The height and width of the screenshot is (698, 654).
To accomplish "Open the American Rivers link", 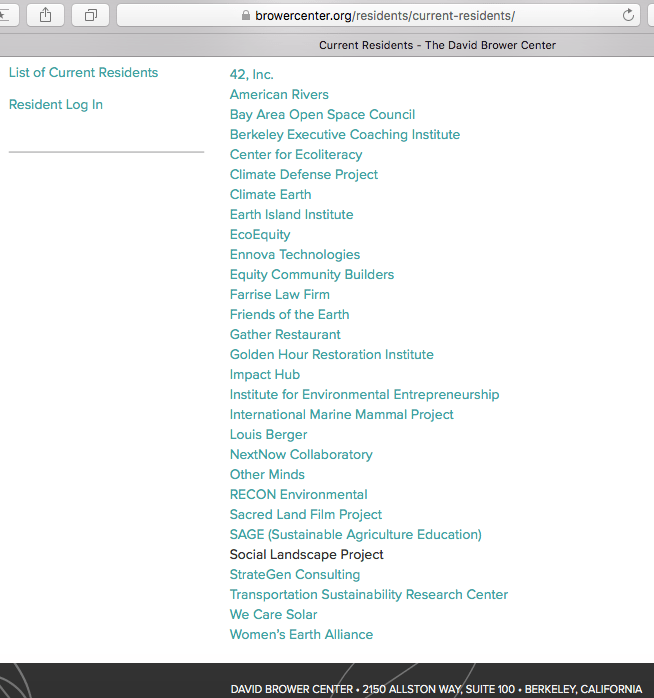I will point(279,95).
